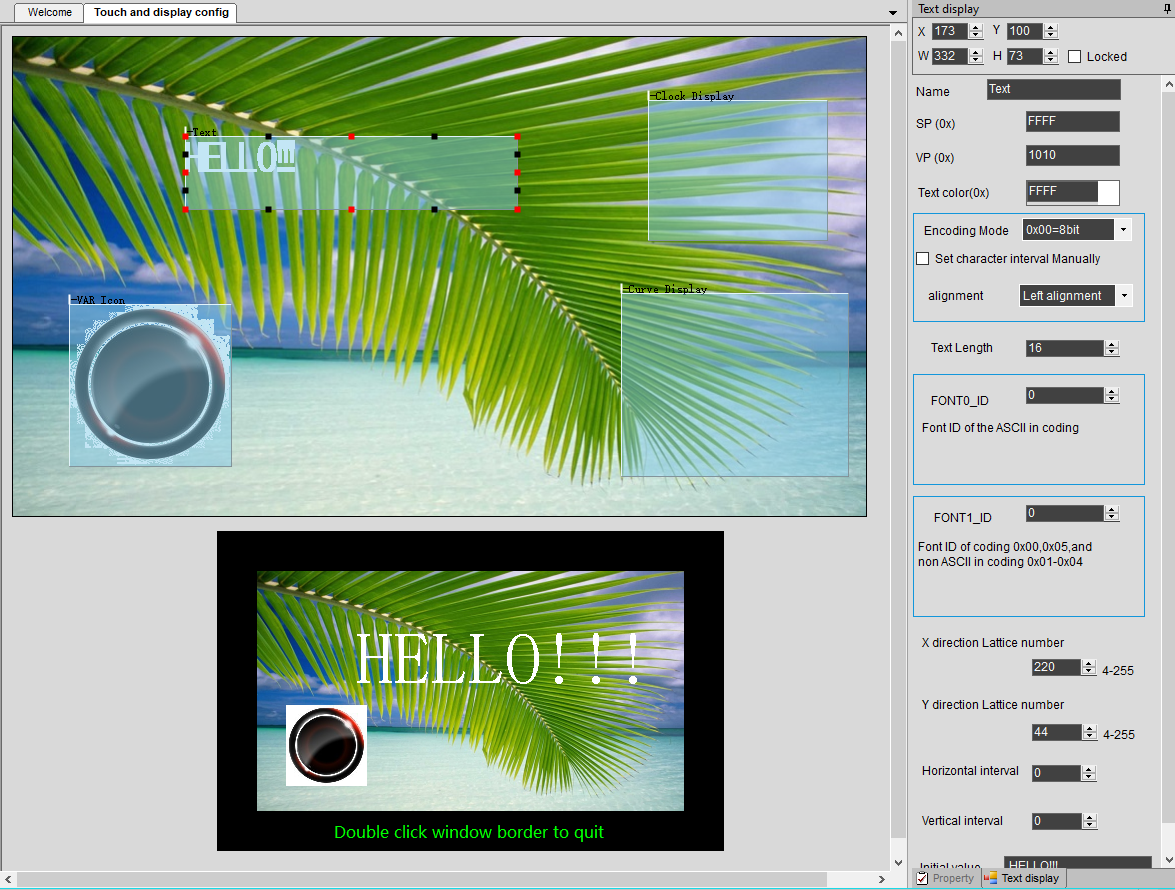The image size is (1175, 890).
Task: Pin the Text display panel
Action: pyautogui.click(x=1168, y=8)
